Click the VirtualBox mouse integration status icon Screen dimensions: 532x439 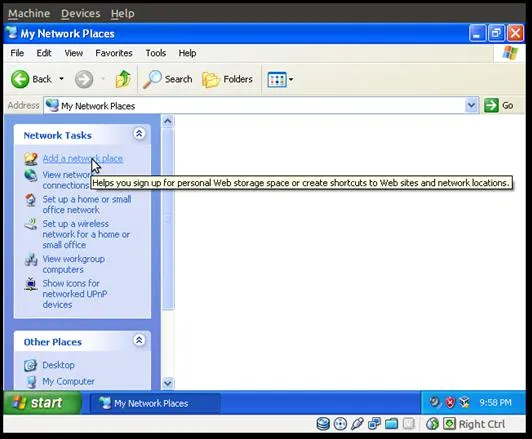click(x=432, y=424)
